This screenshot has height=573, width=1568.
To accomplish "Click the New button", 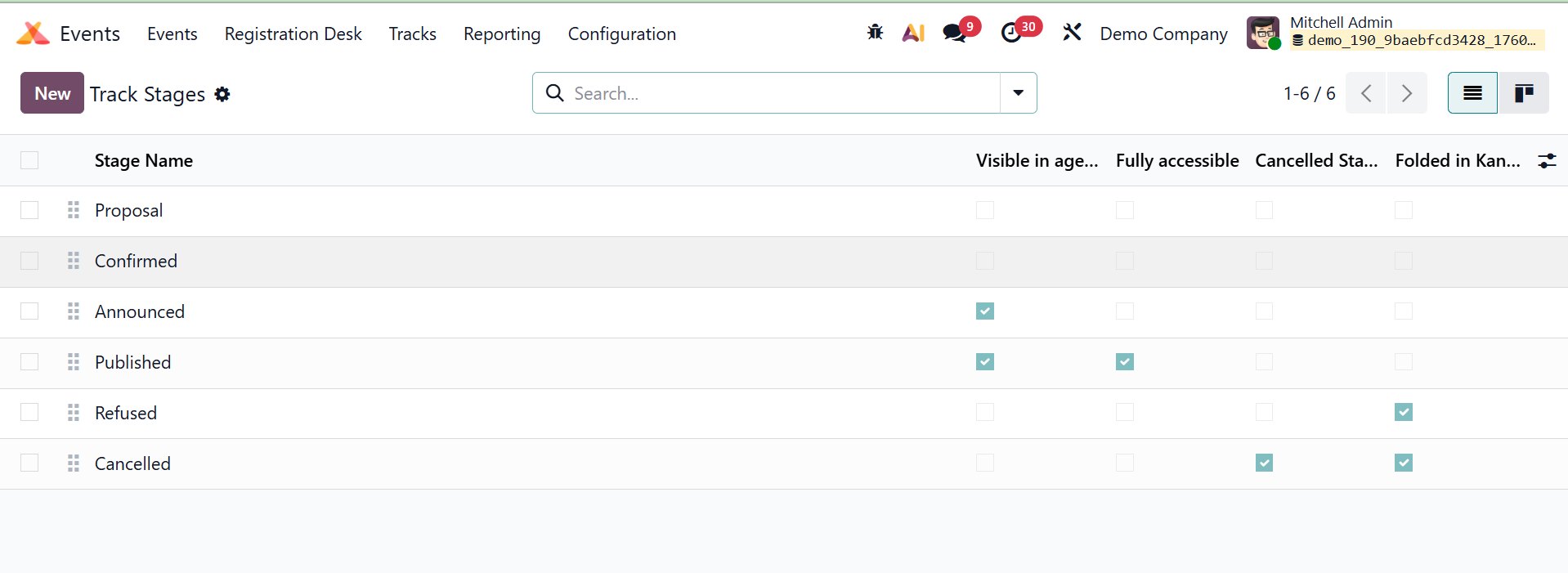I will coord(52,93).
